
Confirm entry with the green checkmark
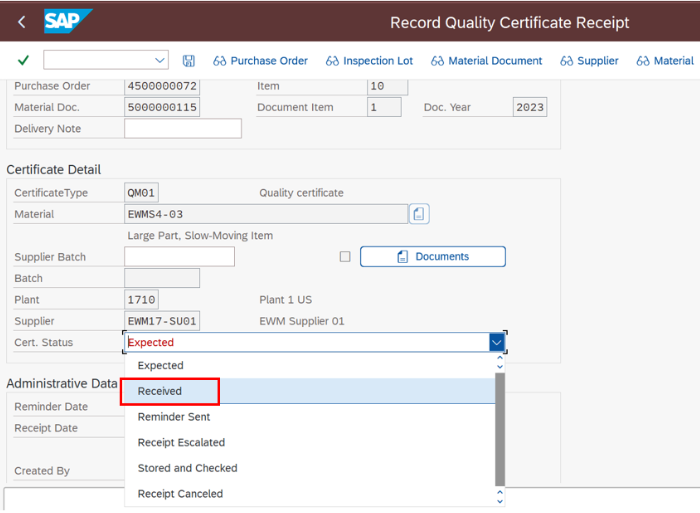[x=23, y=60]
